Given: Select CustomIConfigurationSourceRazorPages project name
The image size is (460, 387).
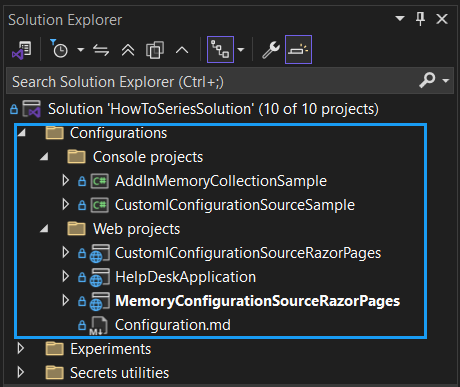Looking at the screenshot, I should tap(248, 253).
